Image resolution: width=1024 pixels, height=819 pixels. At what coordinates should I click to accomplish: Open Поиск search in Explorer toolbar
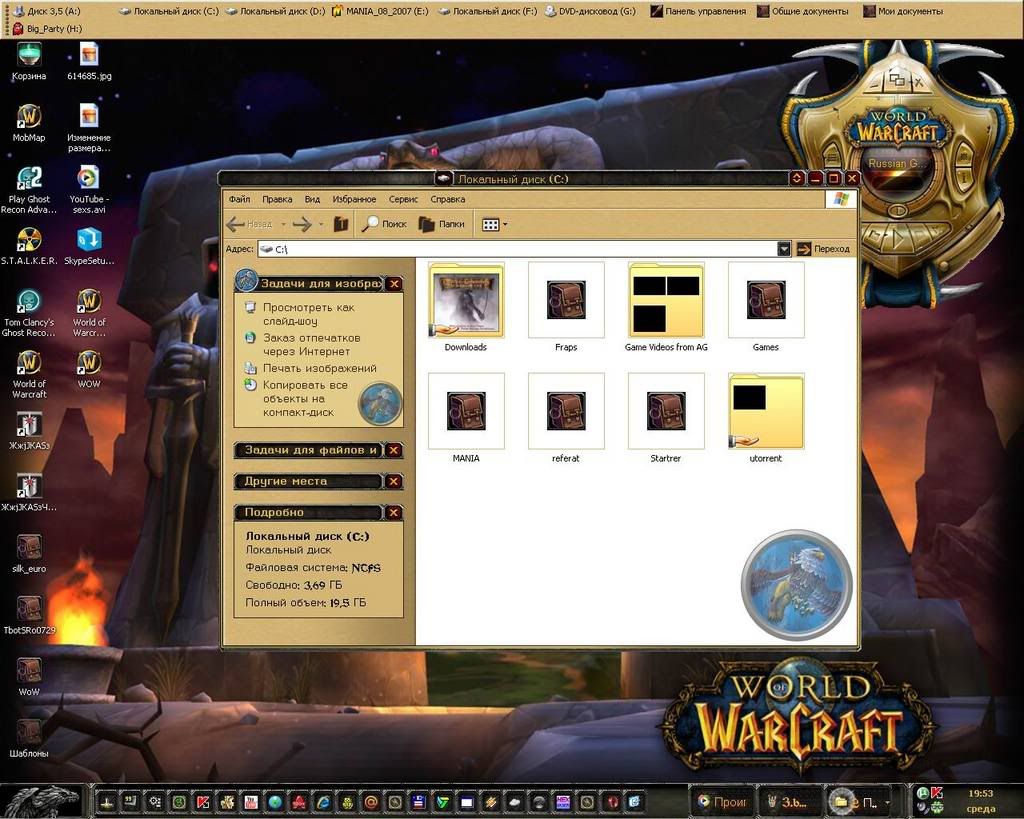coord(385,224)
